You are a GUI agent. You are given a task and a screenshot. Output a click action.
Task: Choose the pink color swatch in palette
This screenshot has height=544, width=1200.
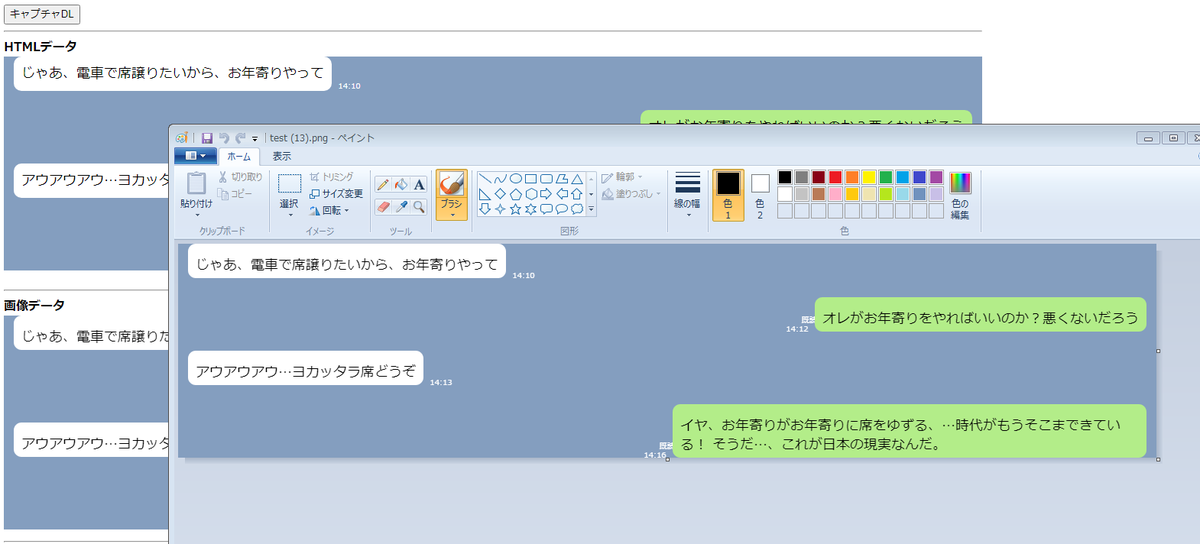836,194
